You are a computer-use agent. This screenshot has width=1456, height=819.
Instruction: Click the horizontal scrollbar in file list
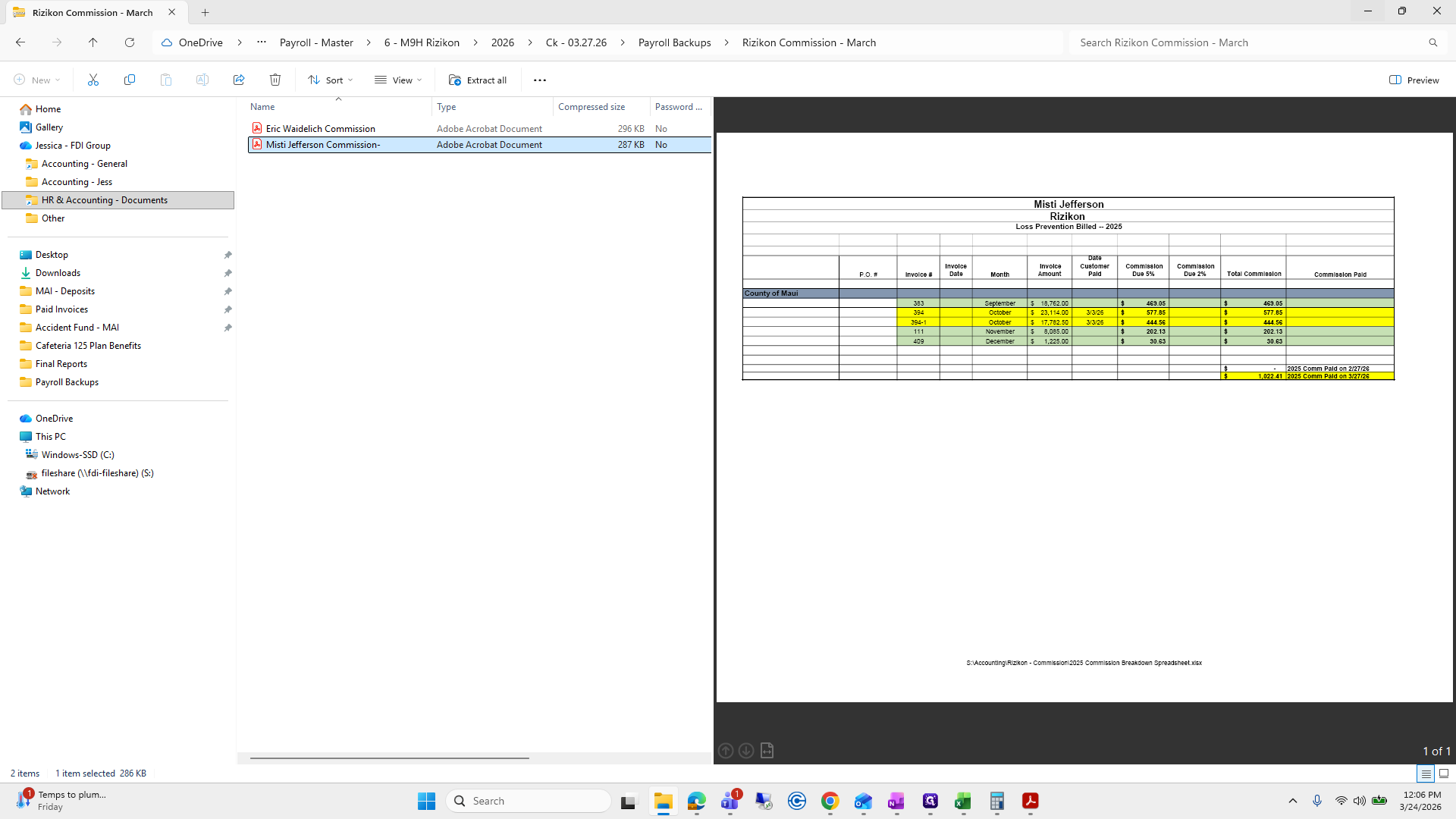point(390,758)
